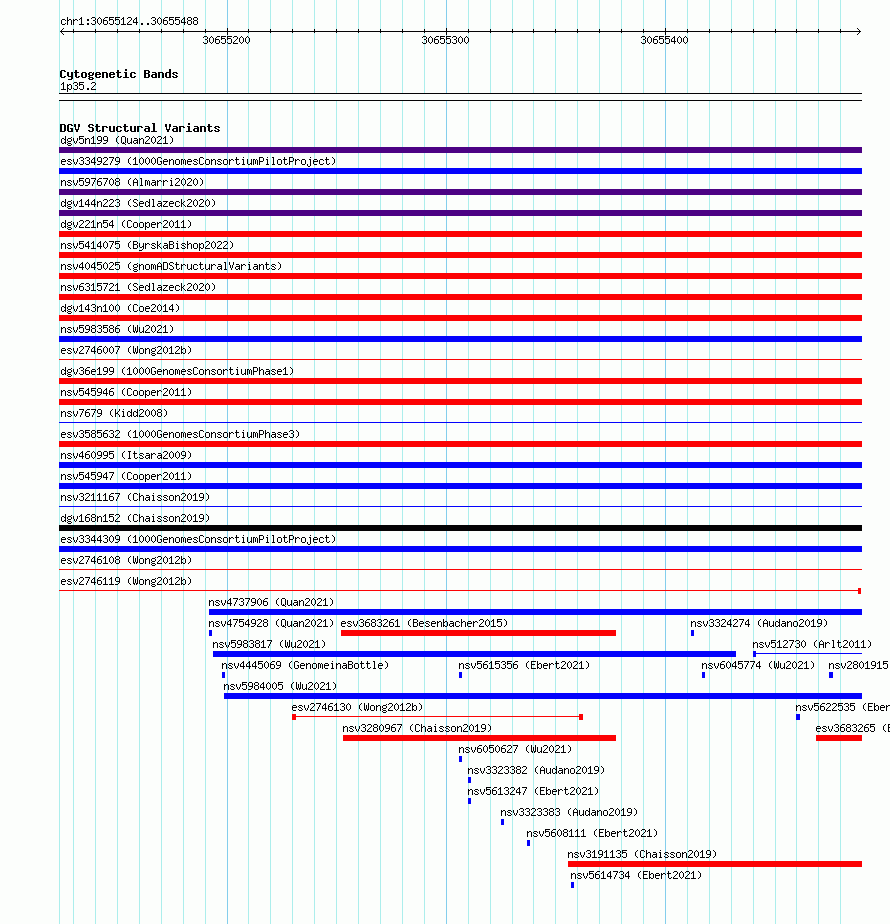Click the thin red bar under esv2746130
This screenshot has width=890, height=924.
438,717
